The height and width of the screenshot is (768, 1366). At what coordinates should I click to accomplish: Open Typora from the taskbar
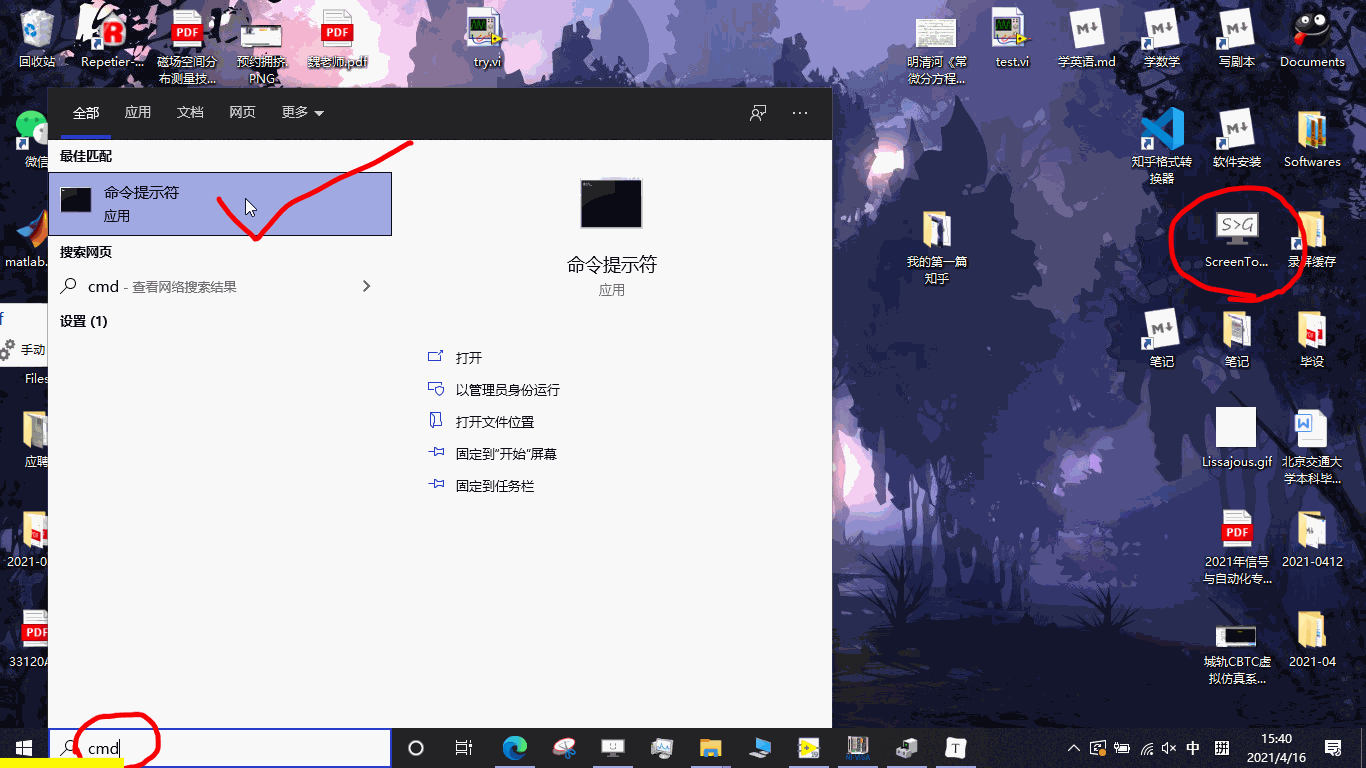point(955,747)
